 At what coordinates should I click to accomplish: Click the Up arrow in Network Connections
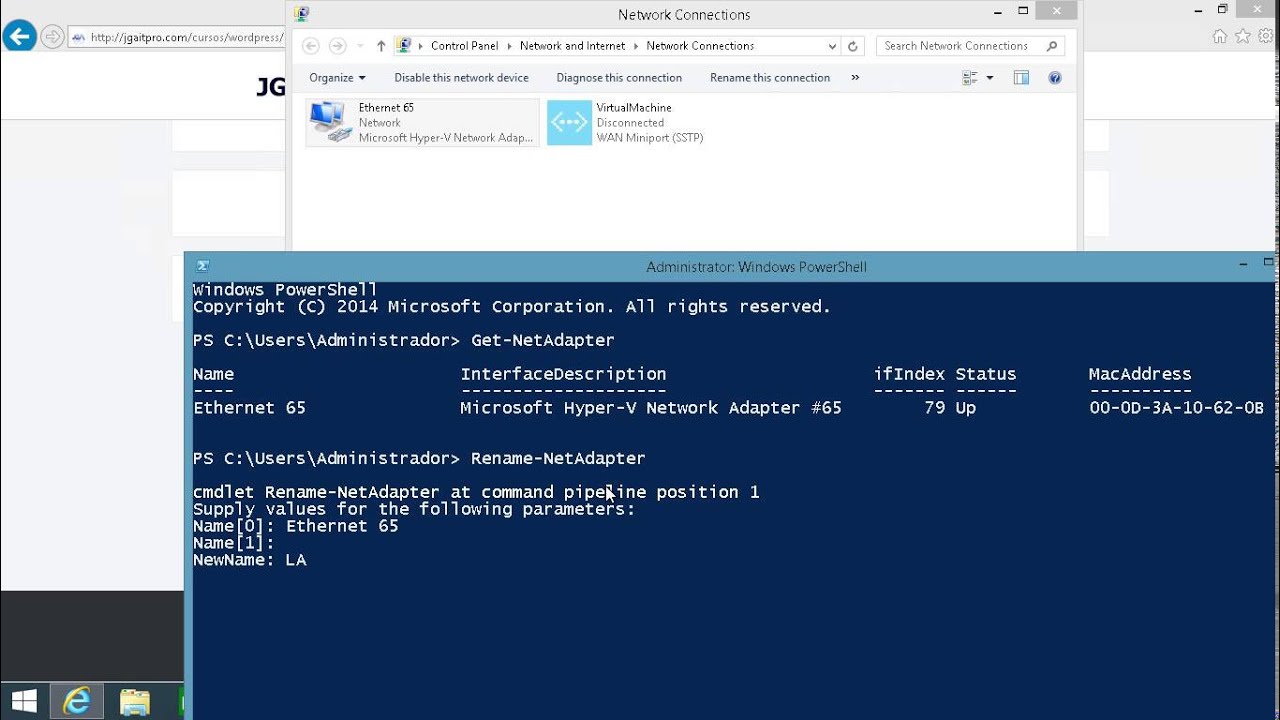(x=381, y=46)
